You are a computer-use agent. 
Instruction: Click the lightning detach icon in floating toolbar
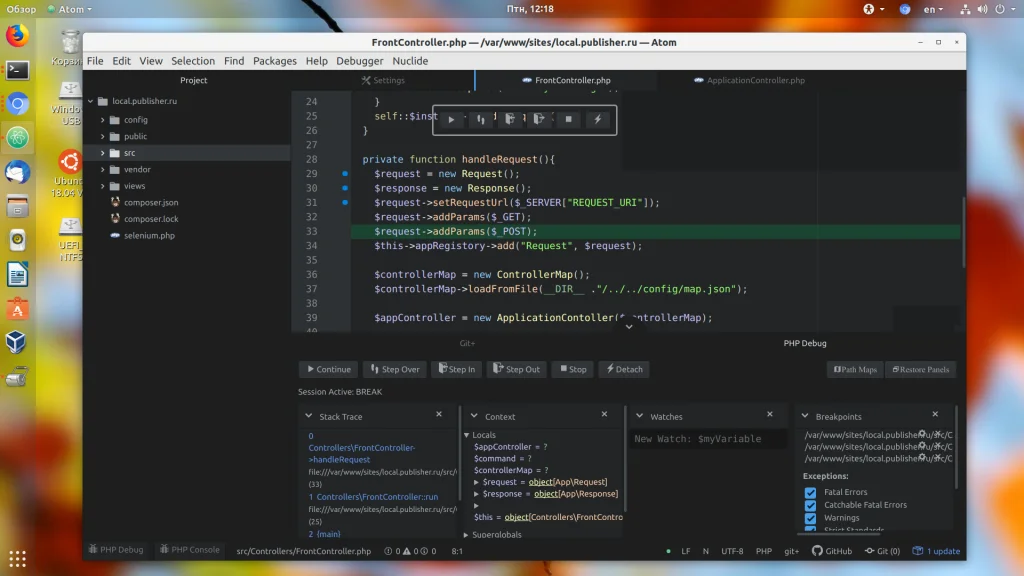coord(597,120)
